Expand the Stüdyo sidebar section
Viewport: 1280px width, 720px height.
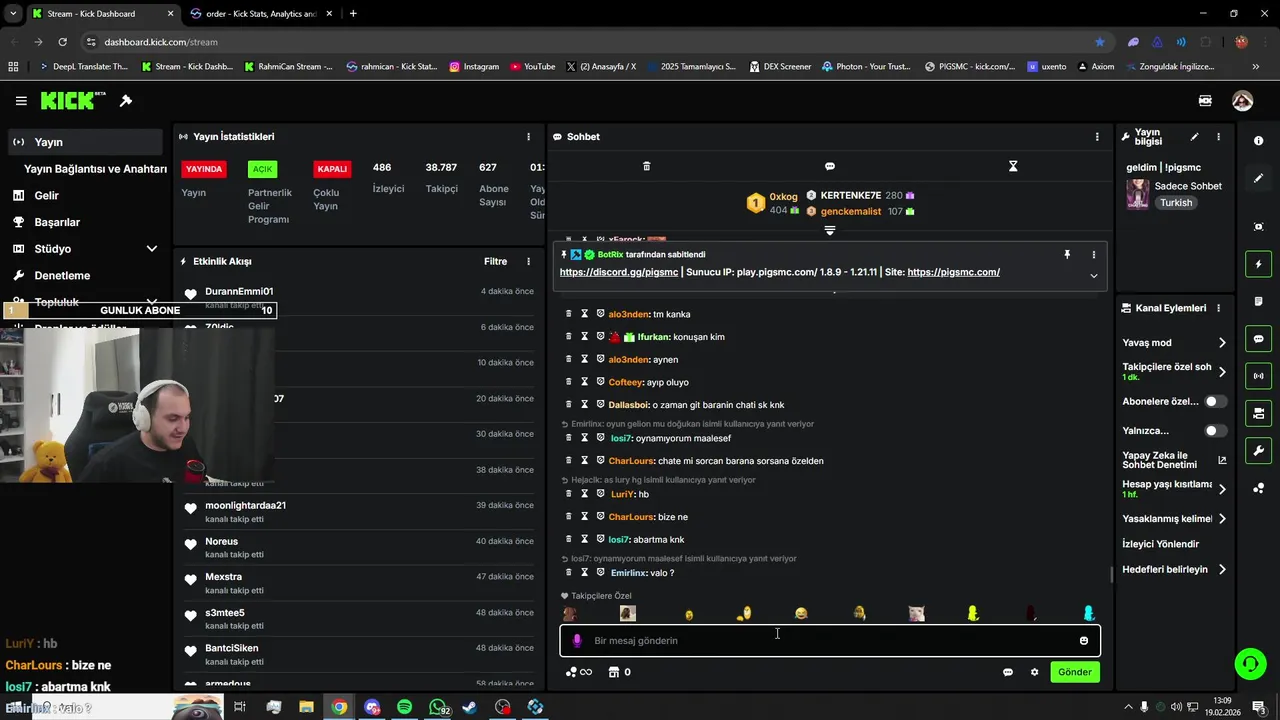(x=151, y=249)
